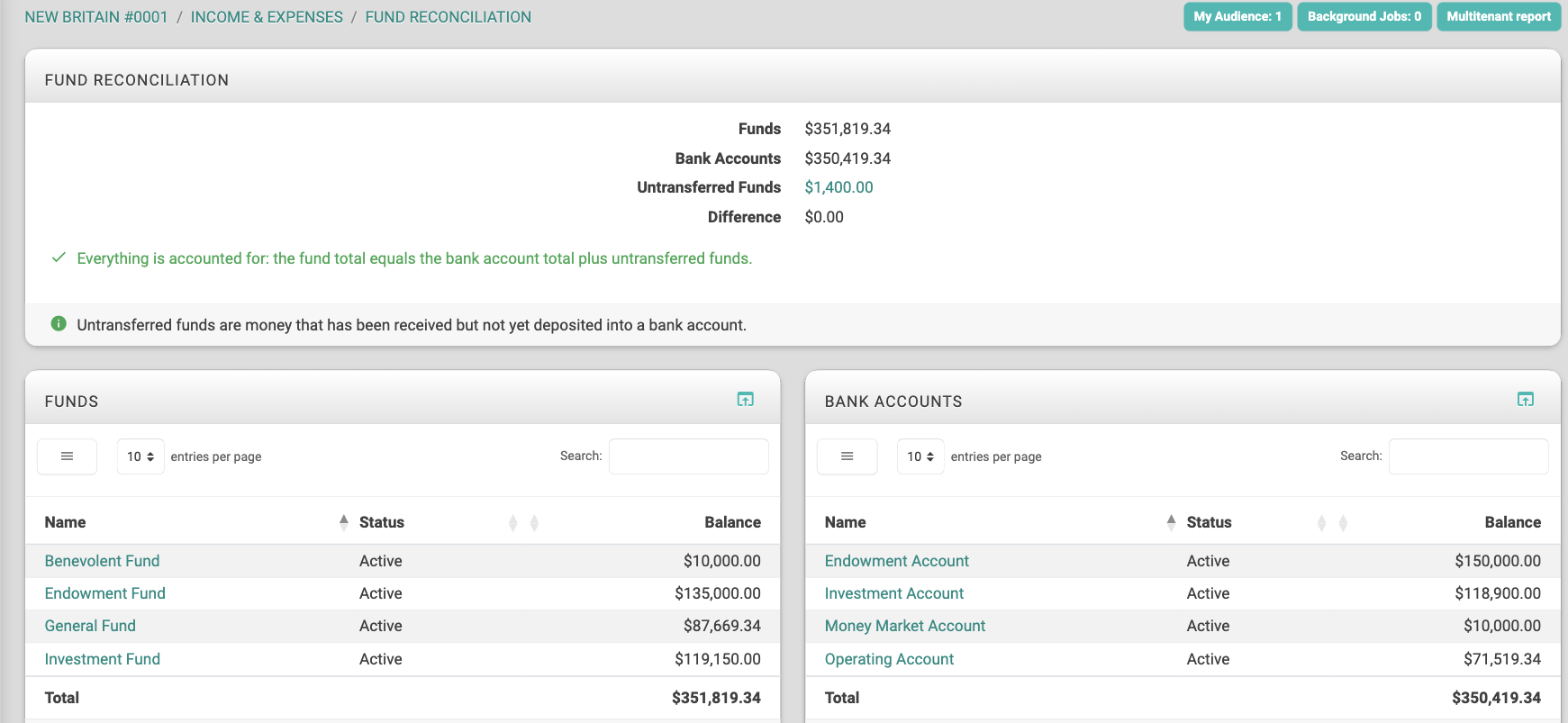Screen dimensions: 1568x723
Task: Open General Fund link
Action: click(90, 626)
